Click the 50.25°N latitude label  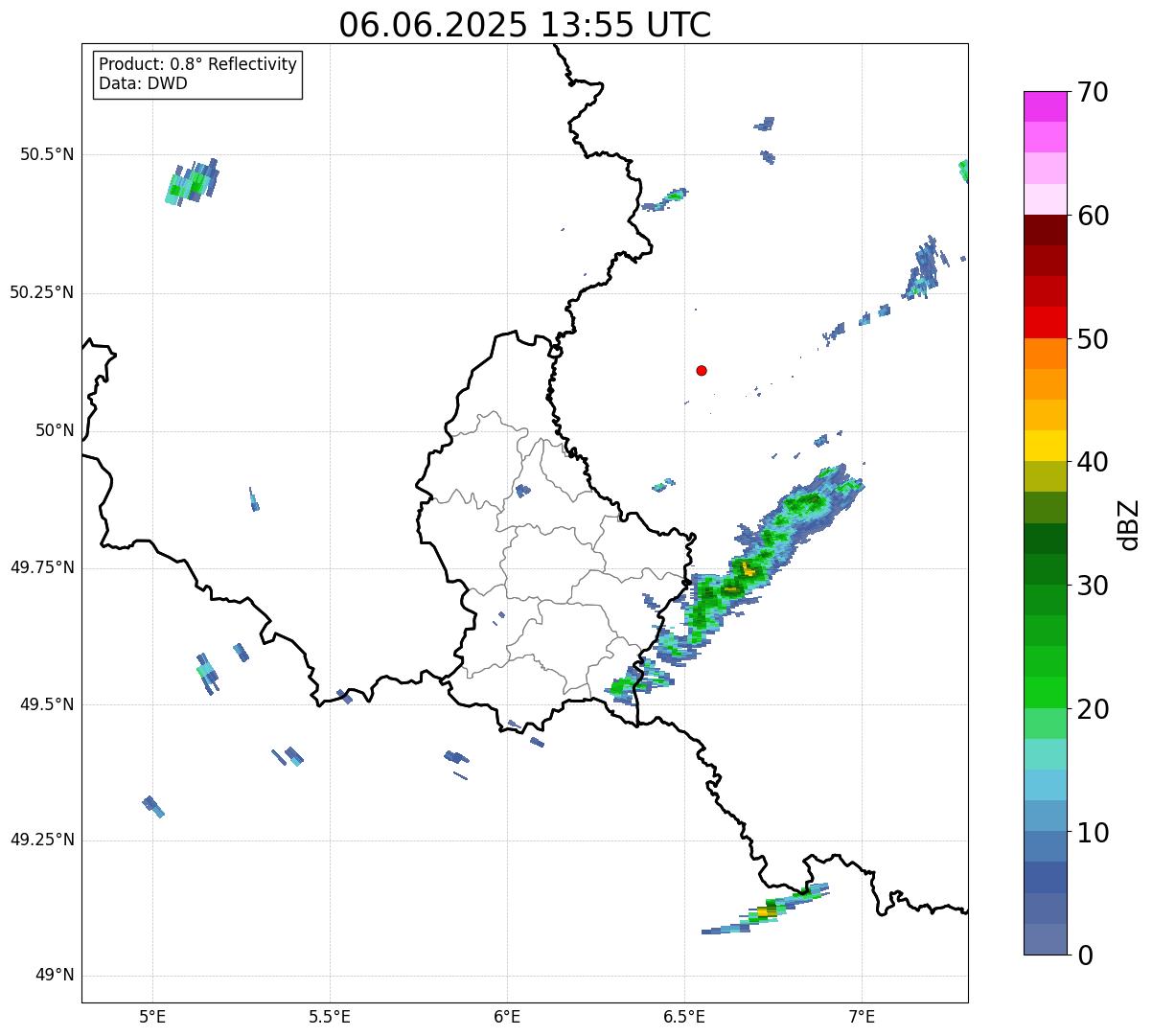42,292
